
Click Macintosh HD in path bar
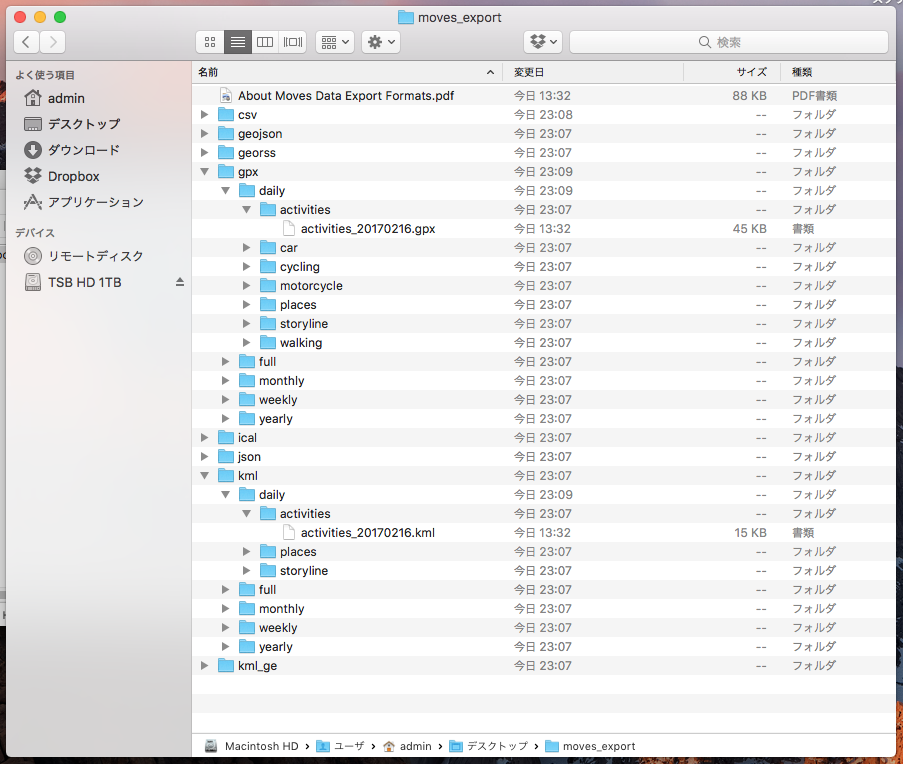click(252, 746)
